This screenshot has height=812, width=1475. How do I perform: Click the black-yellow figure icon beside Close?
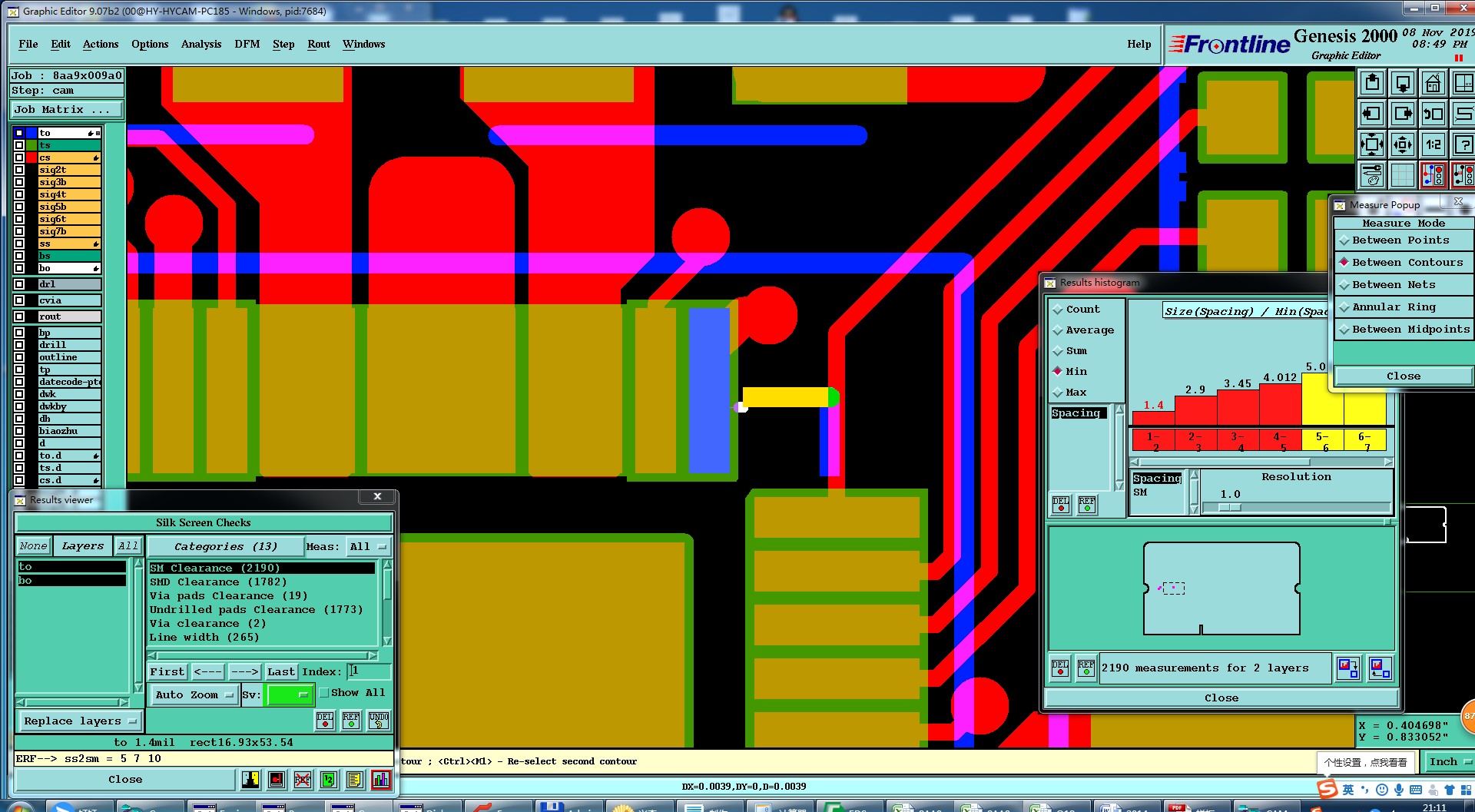(250, 780)
